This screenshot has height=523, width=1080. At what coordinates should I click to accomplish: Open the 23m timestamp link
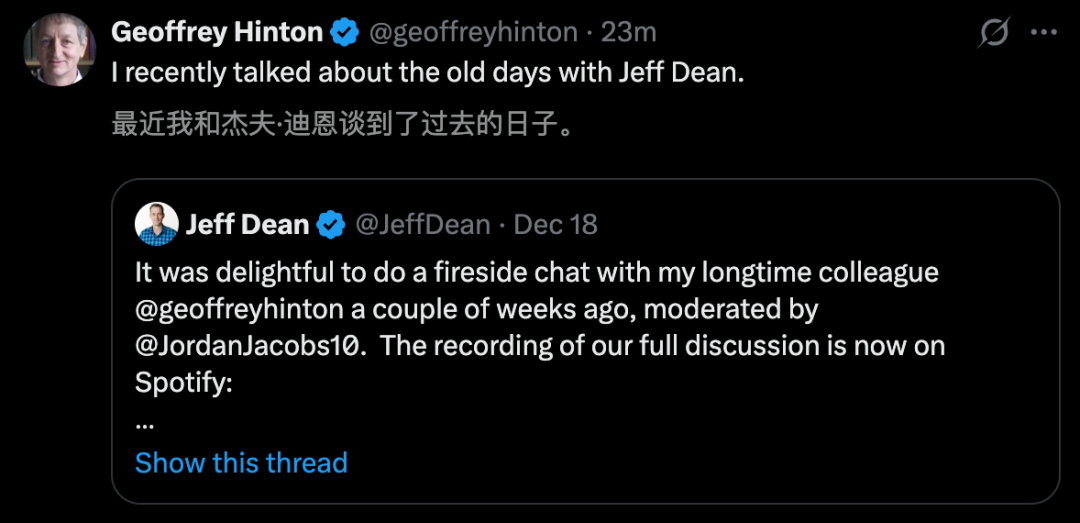[x=629, y=32]
